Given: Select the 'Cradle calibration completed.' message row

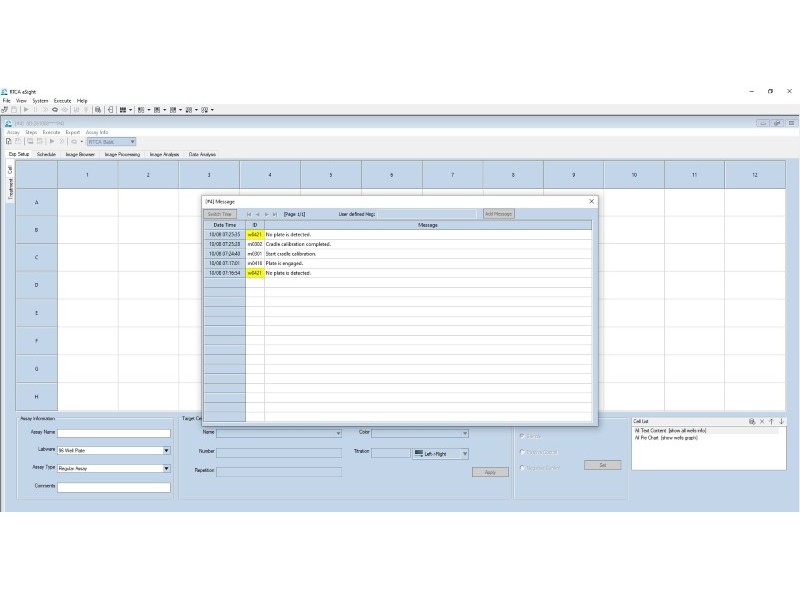Looking at the screenshot, I should pyautogui.click(x=398, y=244).
